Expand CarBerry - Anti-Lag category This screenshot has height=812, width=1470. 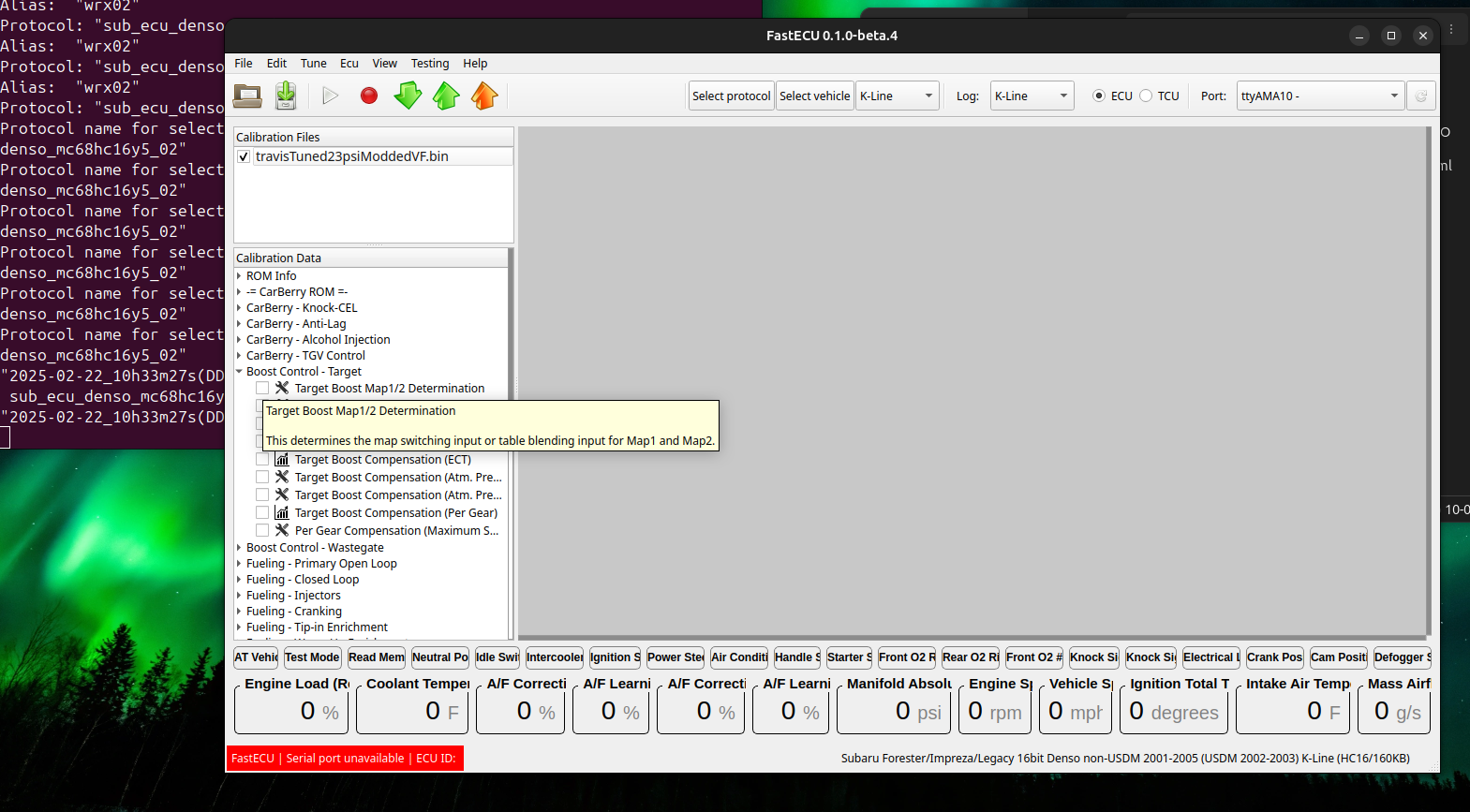239,324
